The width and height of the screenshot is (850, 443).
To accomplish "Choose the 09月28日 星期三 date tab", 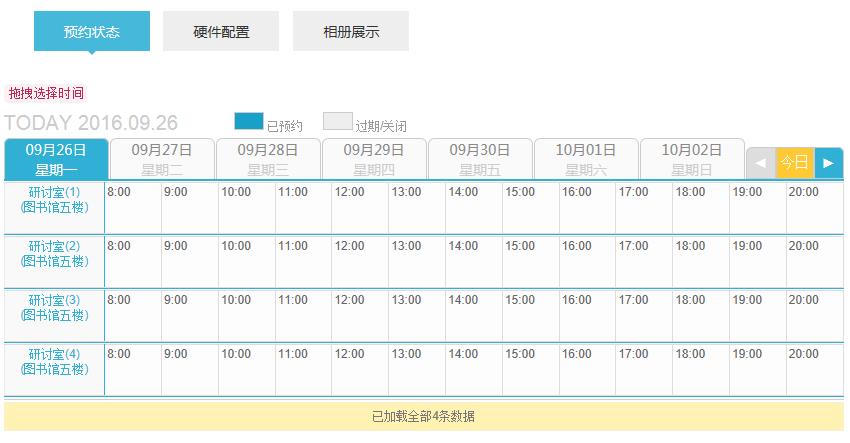I will coord(268,159).
